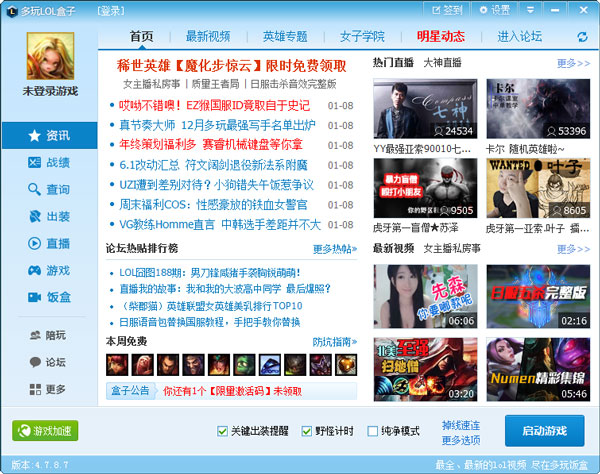The width and height of the screenshot is (600, 474).
Task: Open the 饭盒 video sidebar entry
Action: [x=49, y=297]
